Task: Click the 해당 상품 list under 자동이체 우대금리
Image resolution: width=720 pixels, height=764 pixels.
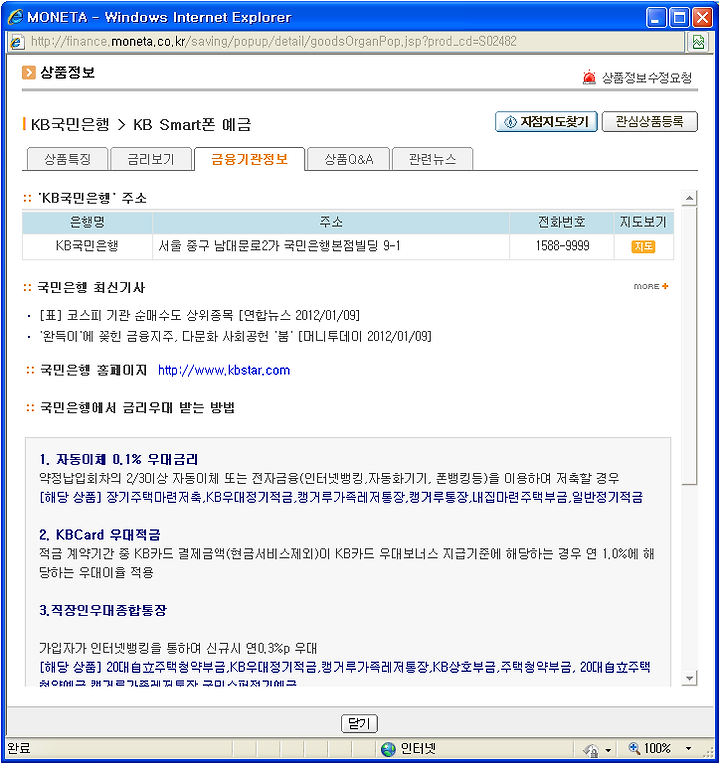Action: coord(341,497)
